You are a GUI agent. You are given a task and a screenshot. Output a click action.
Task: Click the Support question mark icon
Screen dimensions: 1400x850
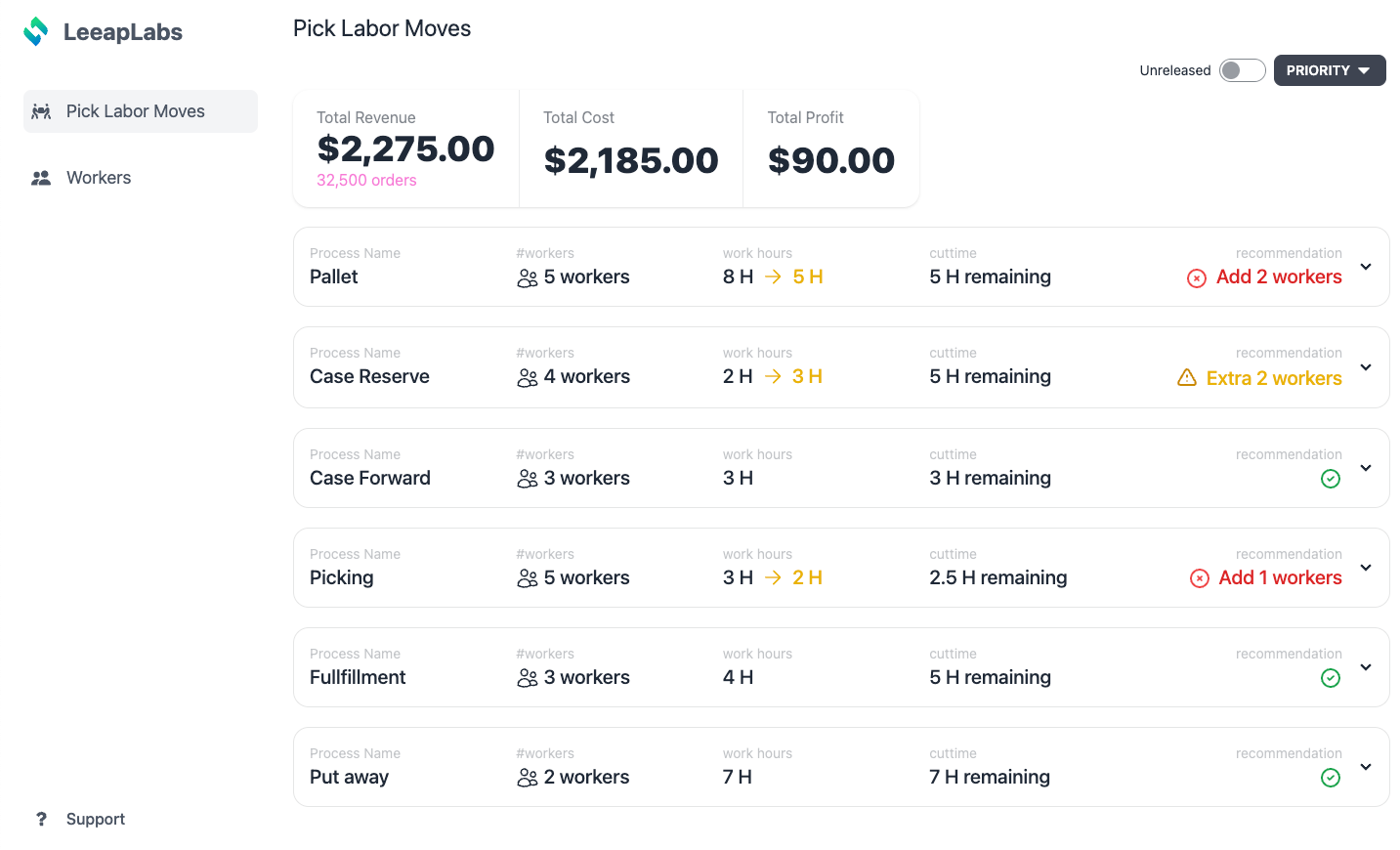41,819
